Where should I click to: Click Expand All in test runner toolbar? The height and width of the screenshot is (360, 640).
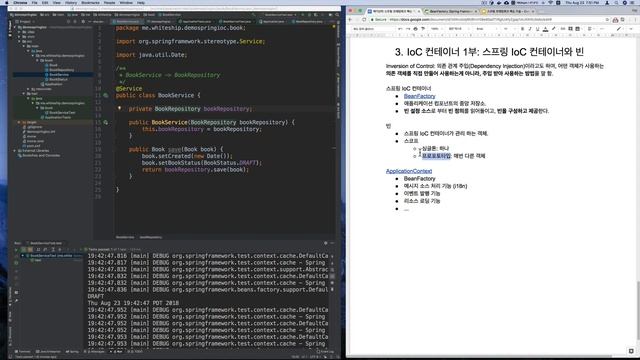53,249
